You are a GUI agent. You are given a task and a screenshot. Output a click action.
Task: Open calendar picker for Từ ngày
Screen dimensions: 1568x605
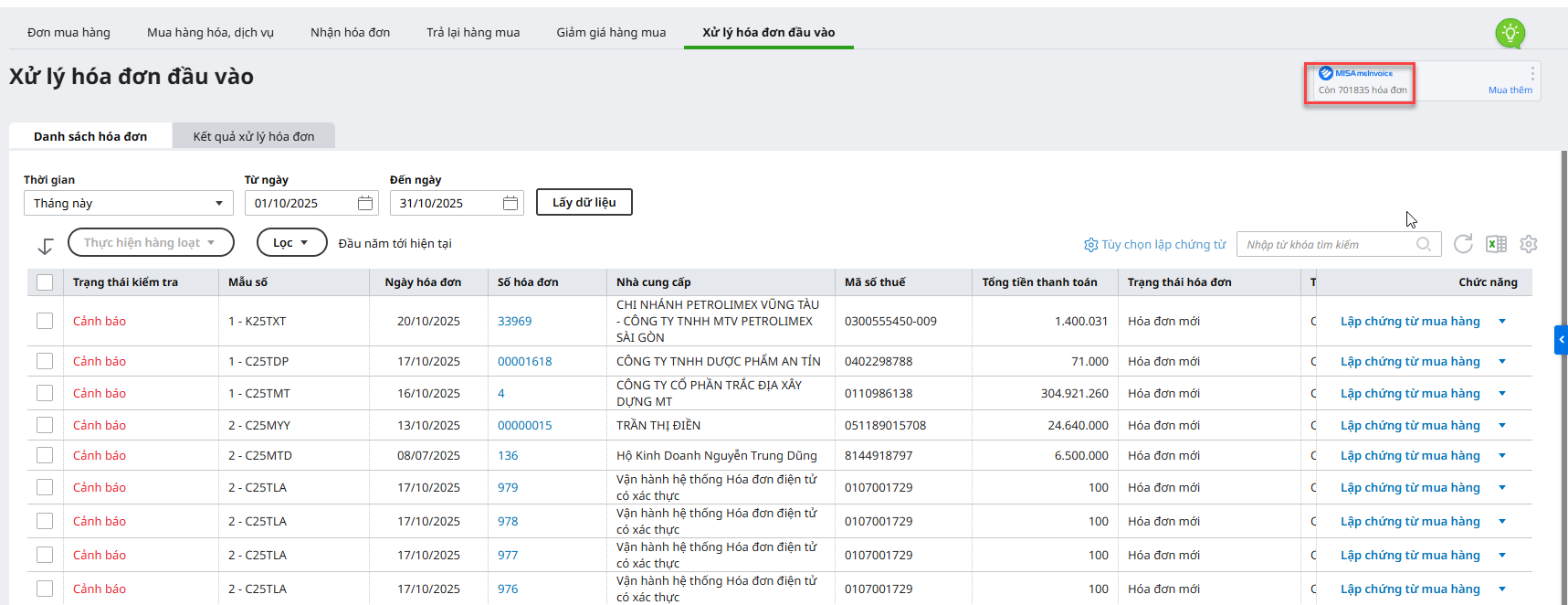pos(365,203)
